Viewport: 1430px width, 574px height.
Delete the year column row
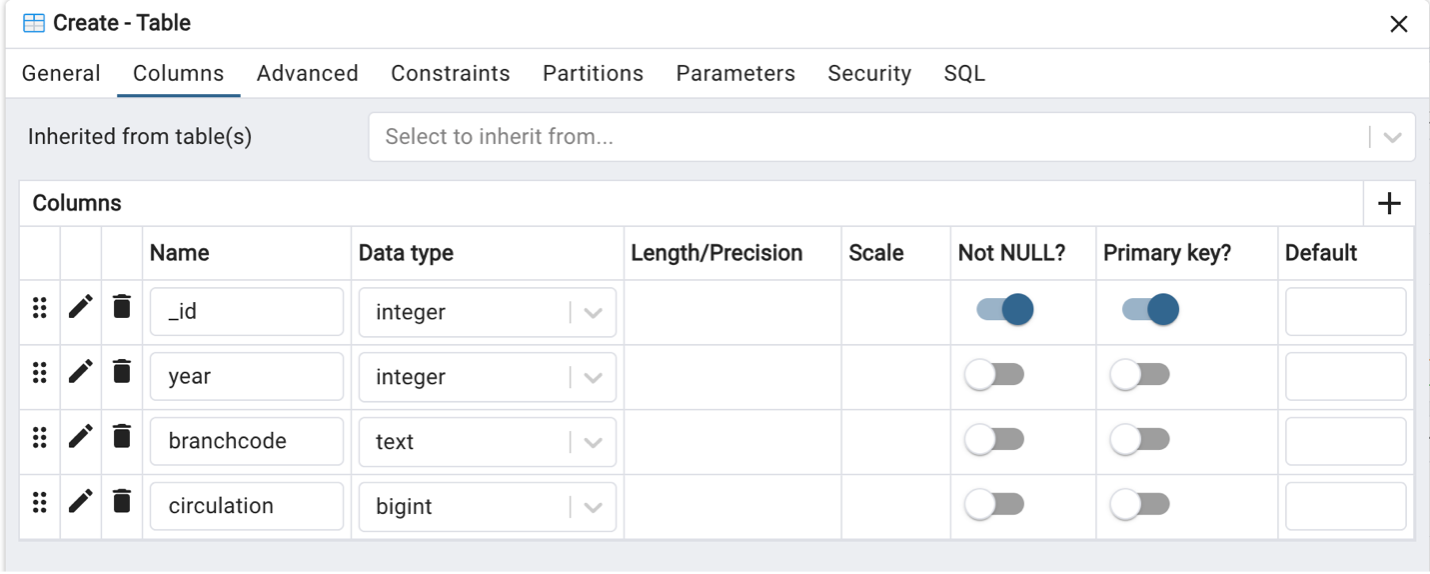click(x=122, y=371)
